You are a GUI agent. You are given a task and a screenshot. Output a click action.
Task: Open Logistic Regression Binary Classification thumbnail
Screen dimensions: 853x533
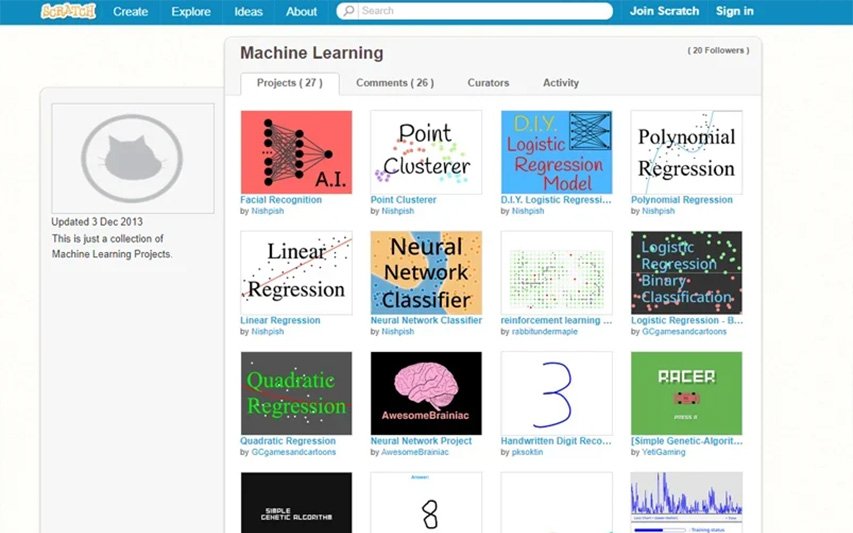pyautogui.click(x=687, y=273)
